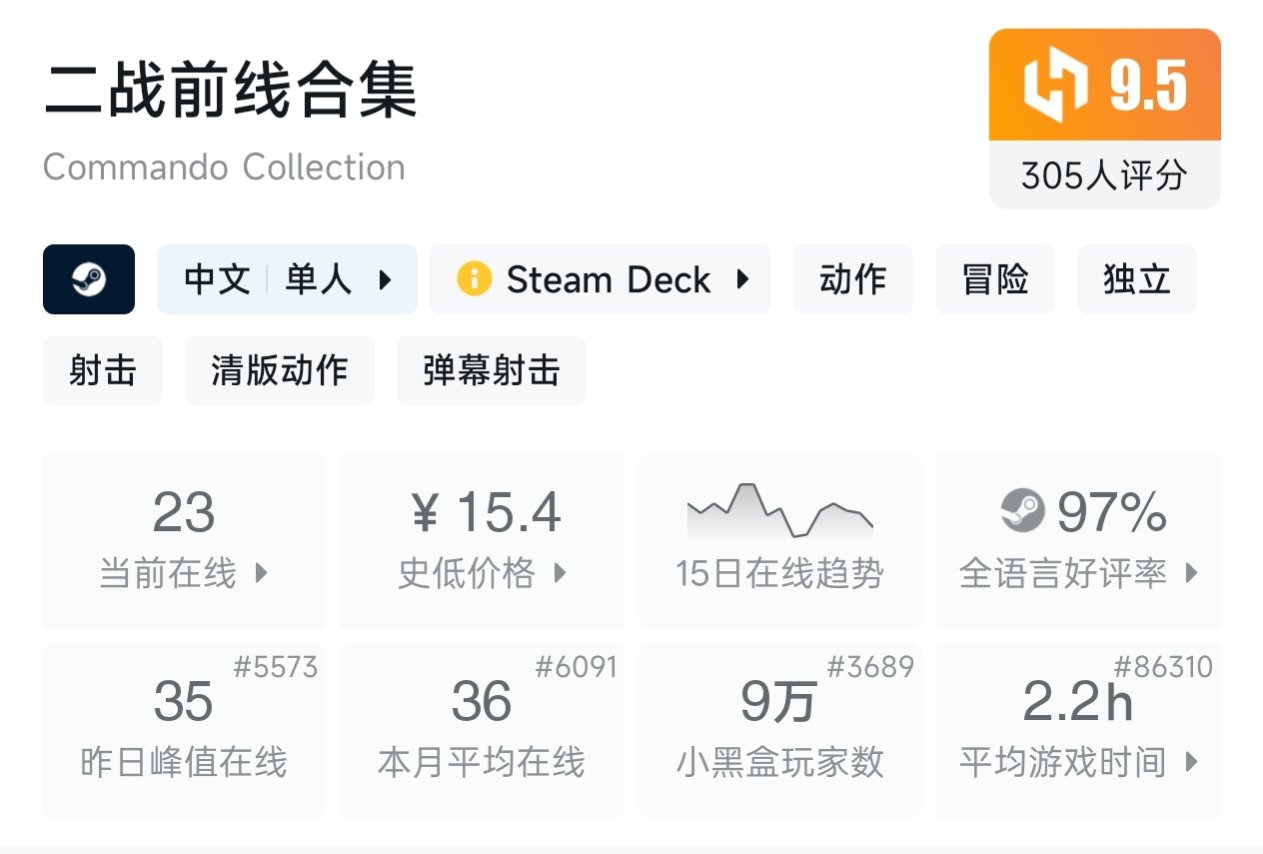1263x854 pixels.
Task: Click the yellow Steam Deck info icon
Action: (474, 279)
